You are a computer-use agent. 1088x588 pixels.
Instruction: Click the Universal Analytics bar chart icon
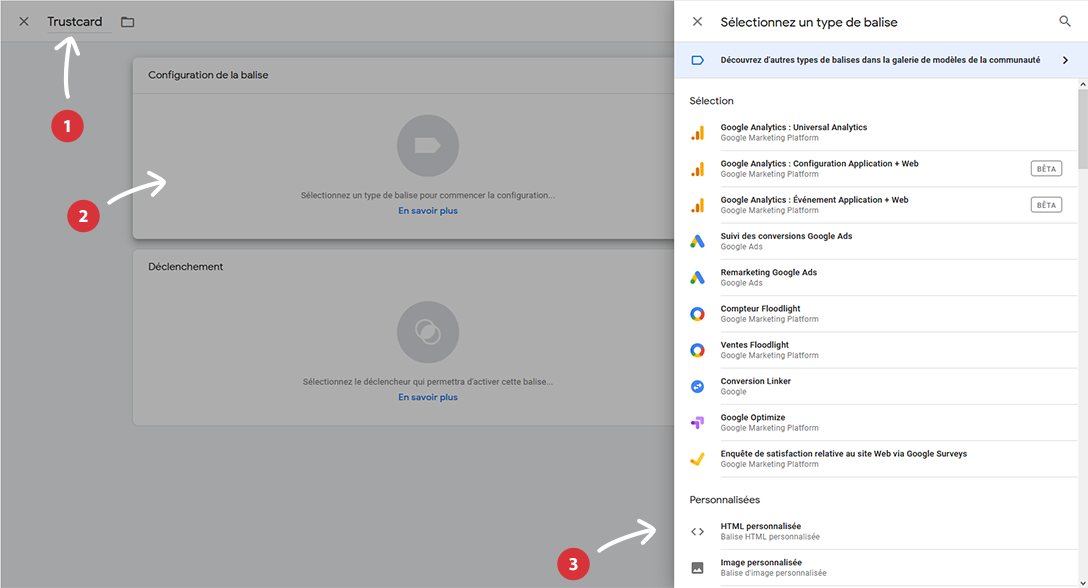697,133
